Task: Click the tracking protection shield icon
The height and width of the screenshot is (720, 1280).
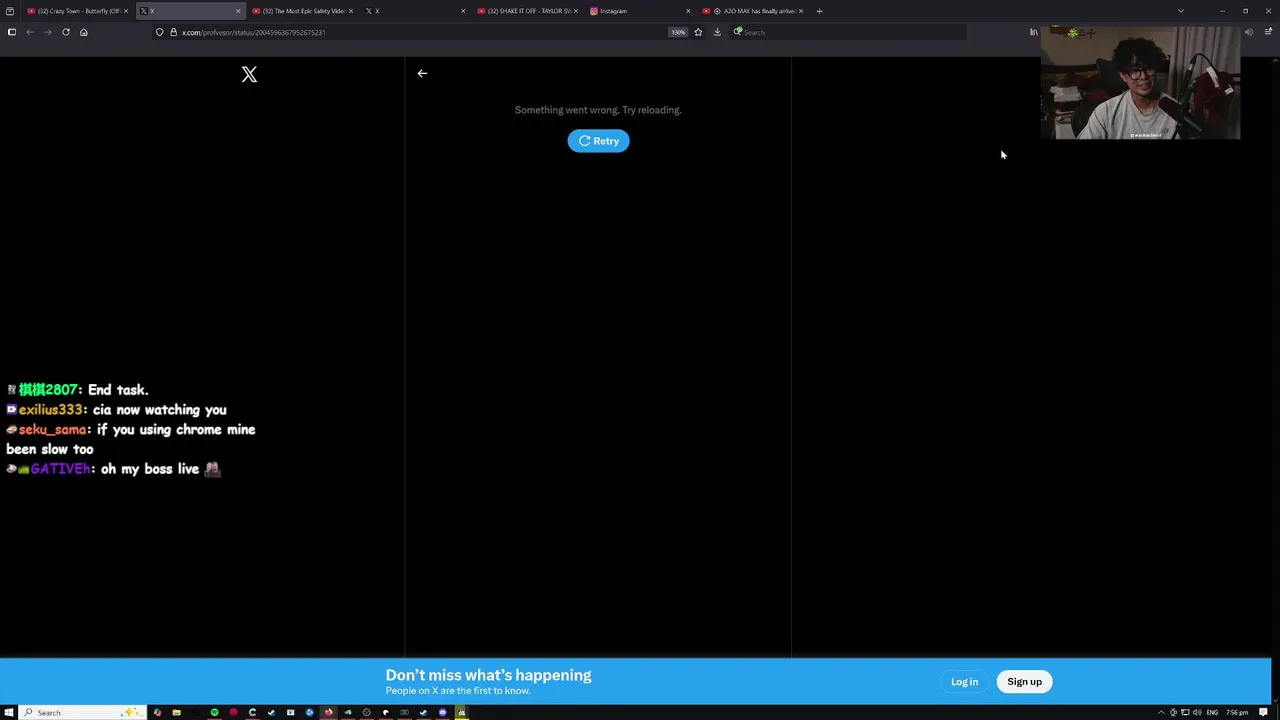Action: 159,32
